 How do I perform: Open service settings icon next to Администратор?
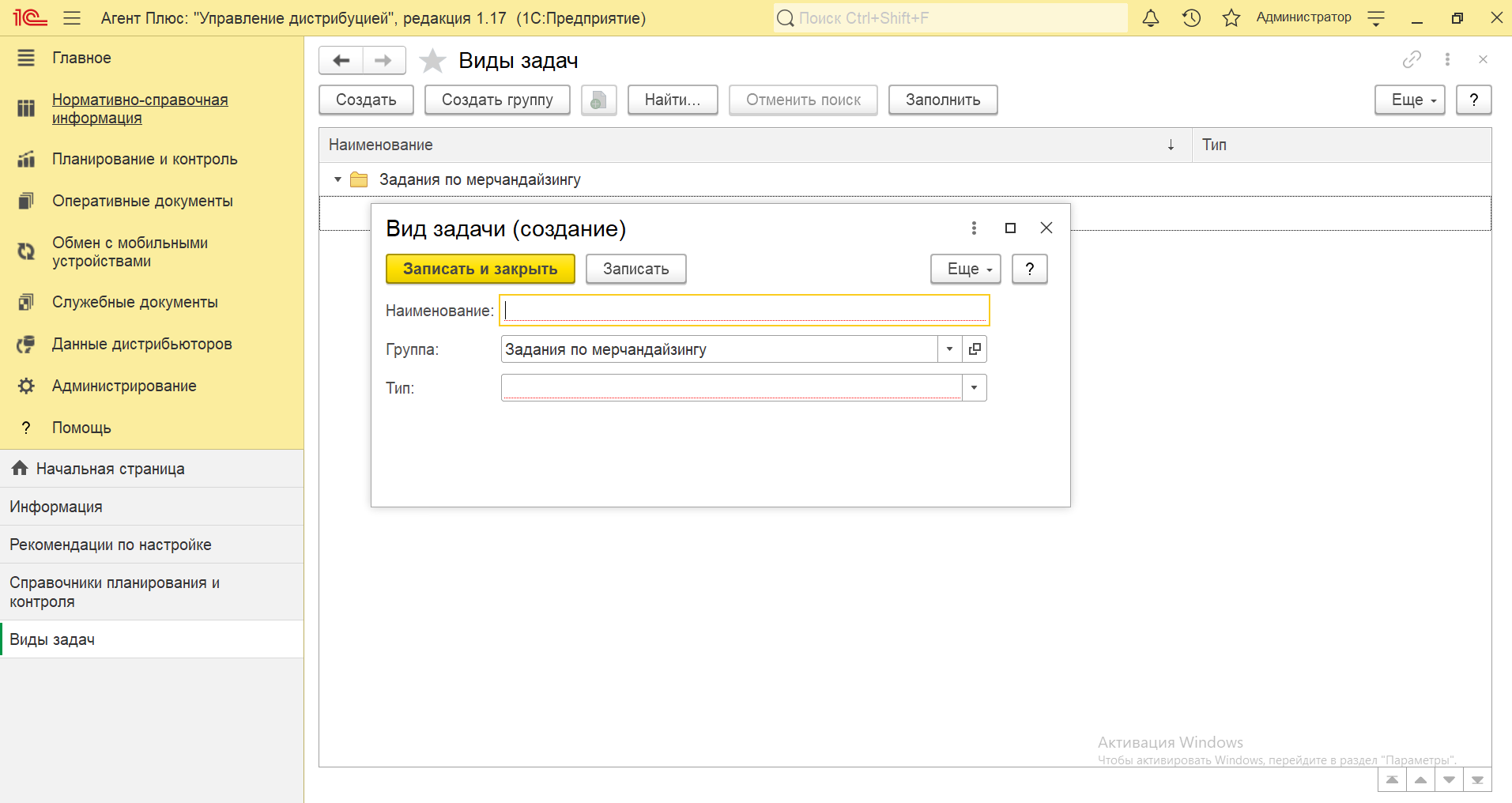click(1376, 17)
